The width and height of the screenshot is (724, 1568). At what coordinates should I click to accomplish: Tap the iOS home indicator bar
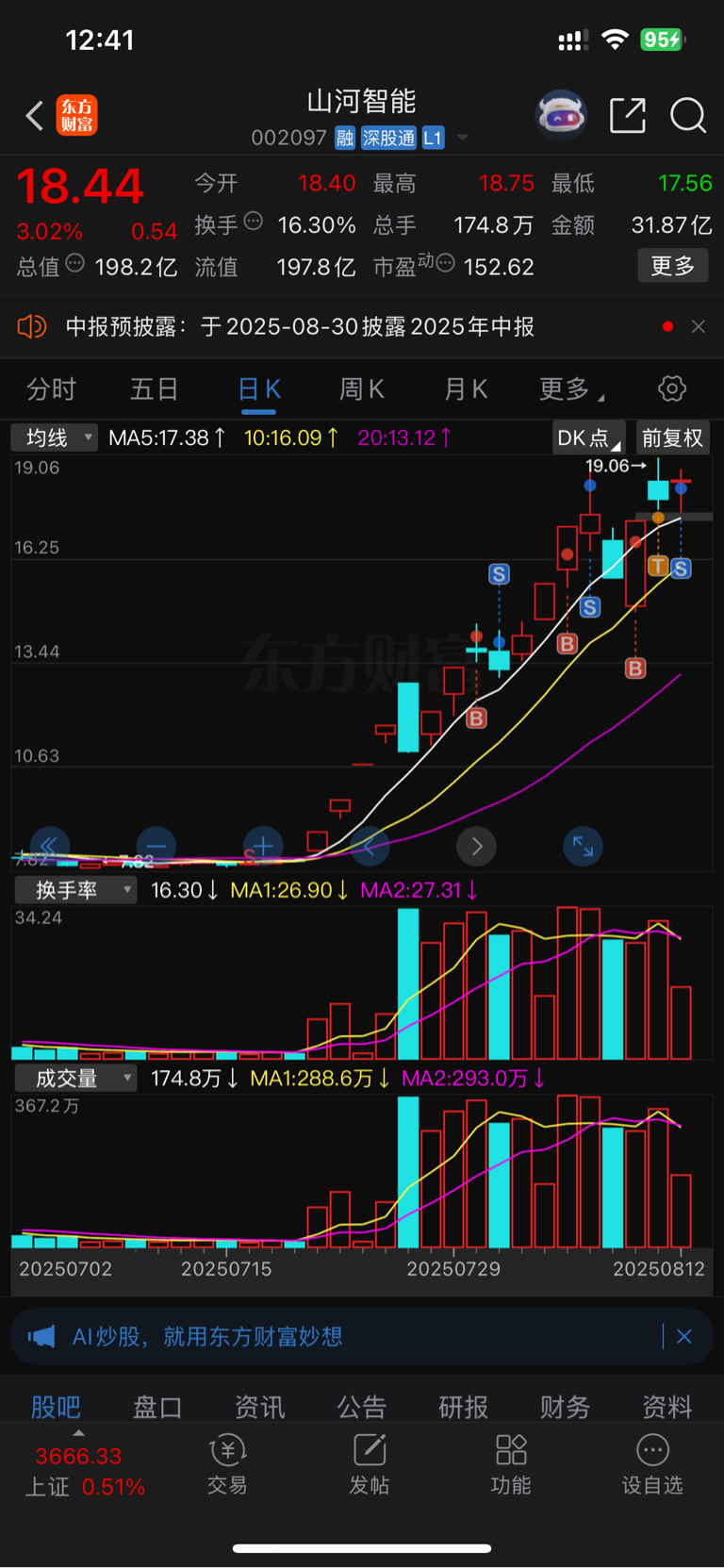(362, 1548)
